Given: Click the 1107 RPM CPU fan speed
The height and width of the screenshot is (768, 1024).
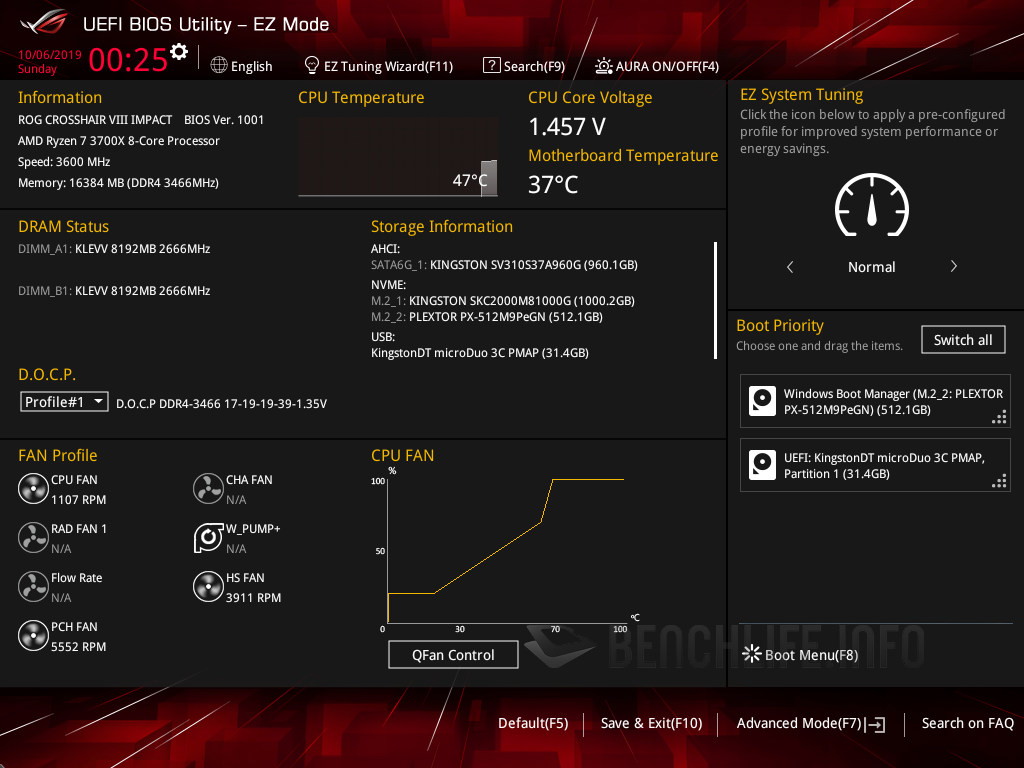Looking at the screenshot, I should [x=78, y=500].
